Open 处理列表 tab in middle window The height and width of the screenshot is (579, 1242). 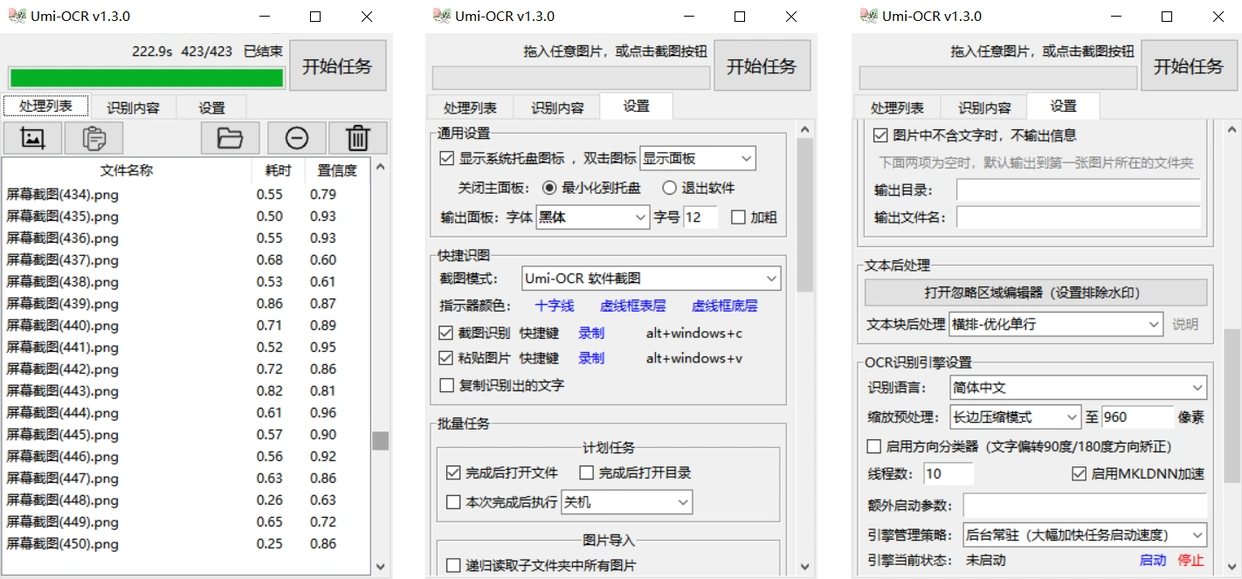(470, 108)
